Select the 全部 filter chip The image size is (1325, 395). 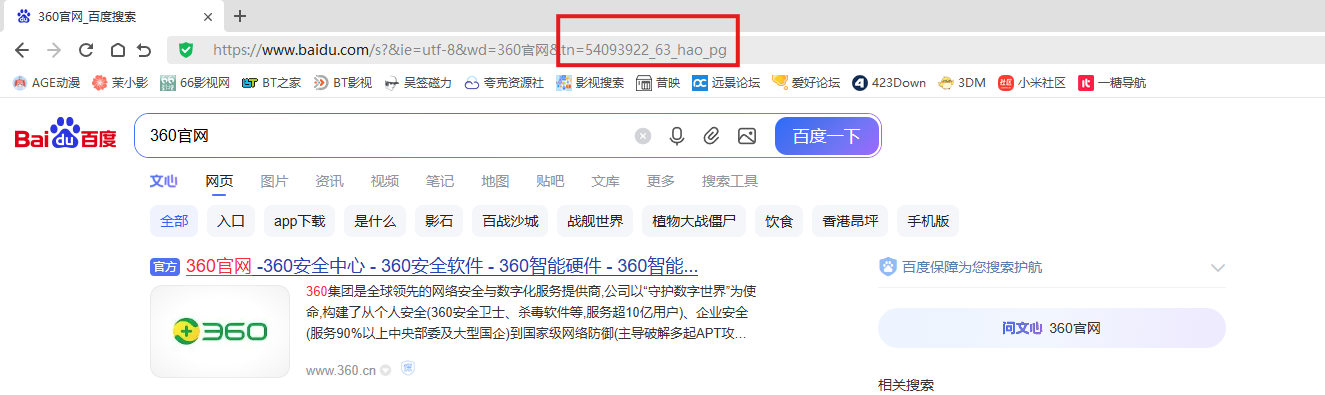coord(174,221)
